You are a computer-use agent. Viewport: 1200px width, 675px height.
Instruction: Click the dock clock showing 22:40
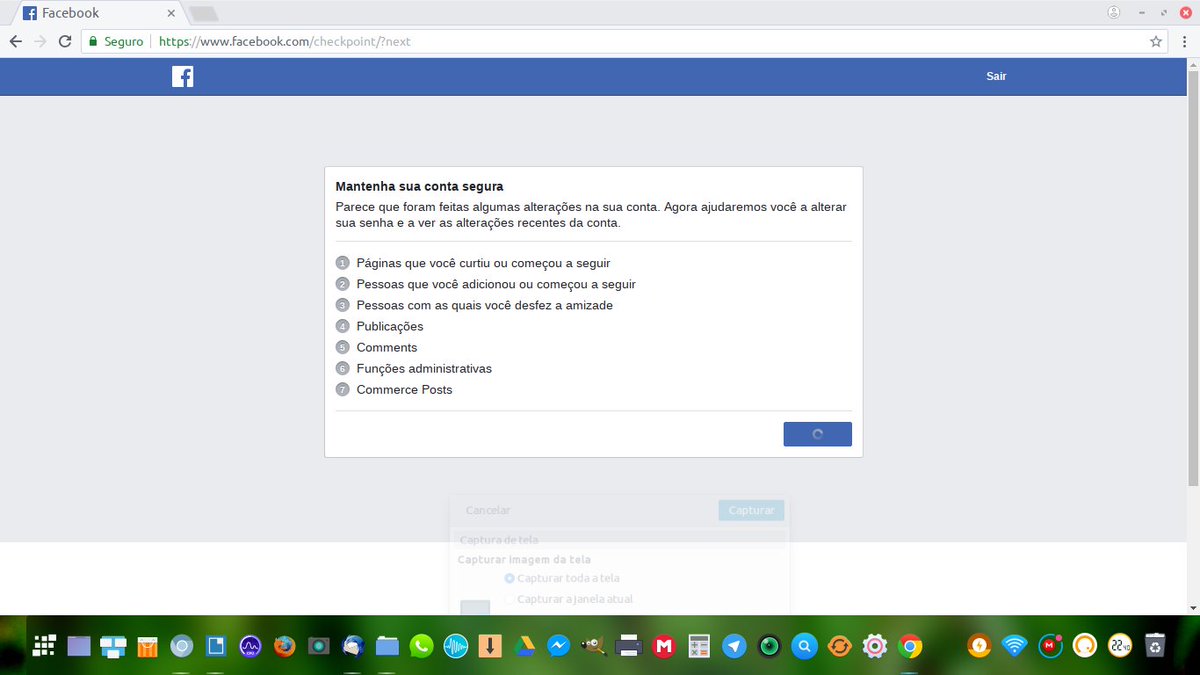click(1120, 646)
